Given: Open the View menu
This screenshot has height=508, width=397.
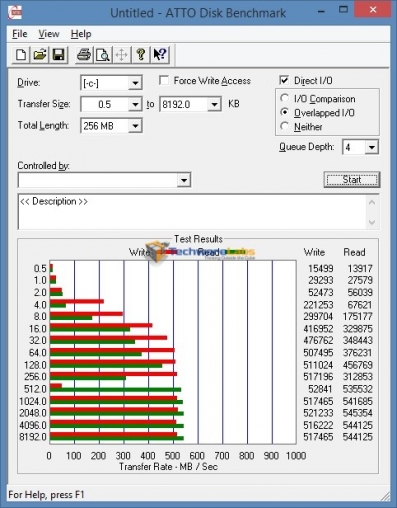Looking at the screenshot, I should pos(49,34).
